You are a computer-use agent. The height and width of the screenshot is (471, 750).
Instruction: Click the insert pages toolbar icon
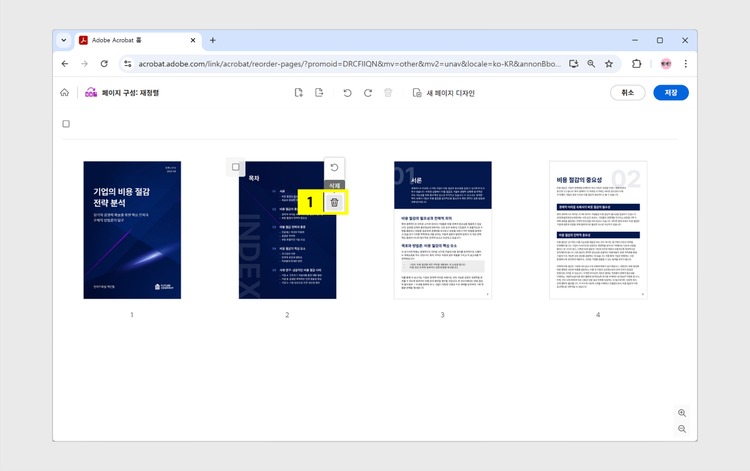(298, 93)
